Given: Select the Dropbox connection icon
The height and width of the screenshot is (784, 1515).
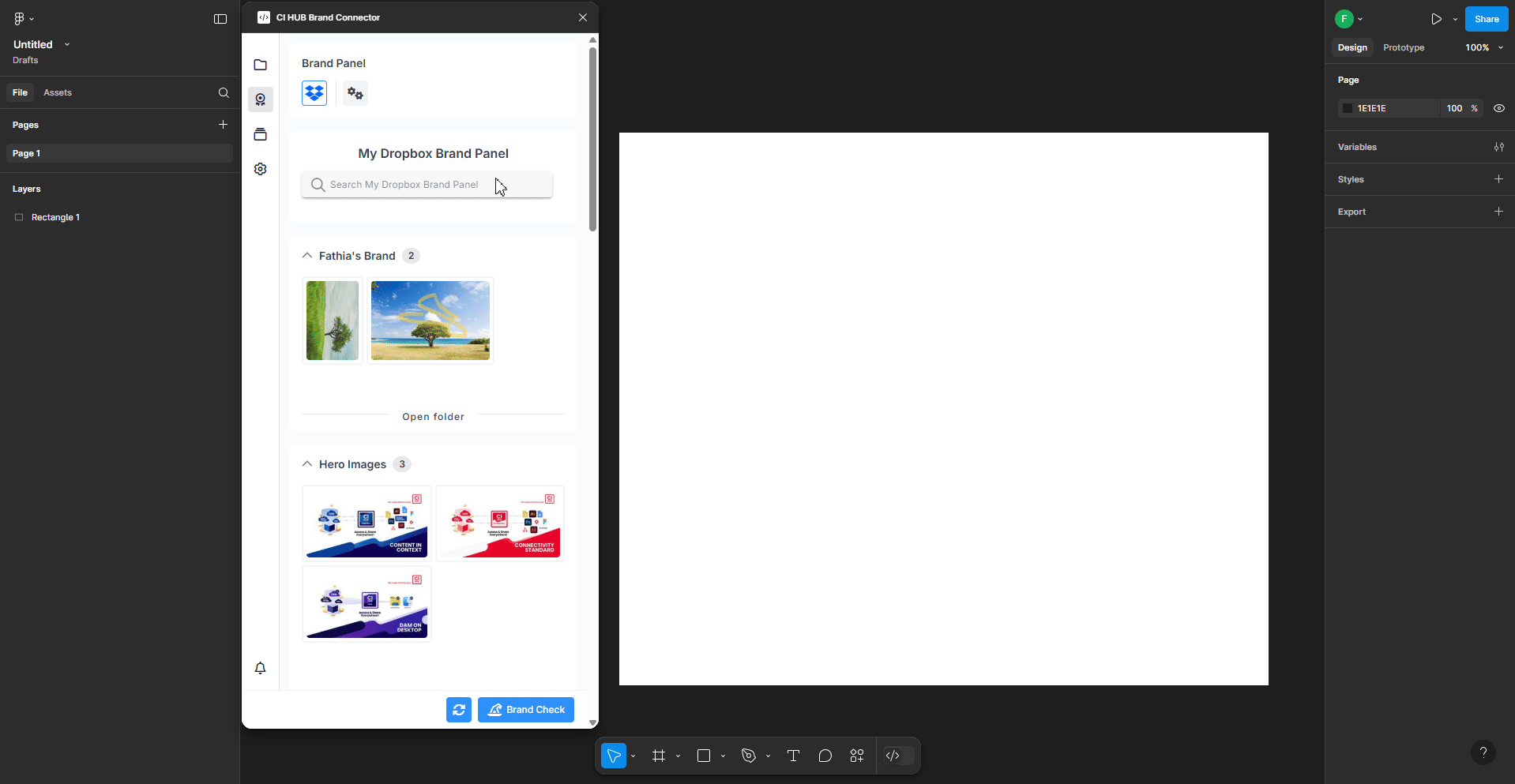Looking at the screenshot, I should coord(314,93).
